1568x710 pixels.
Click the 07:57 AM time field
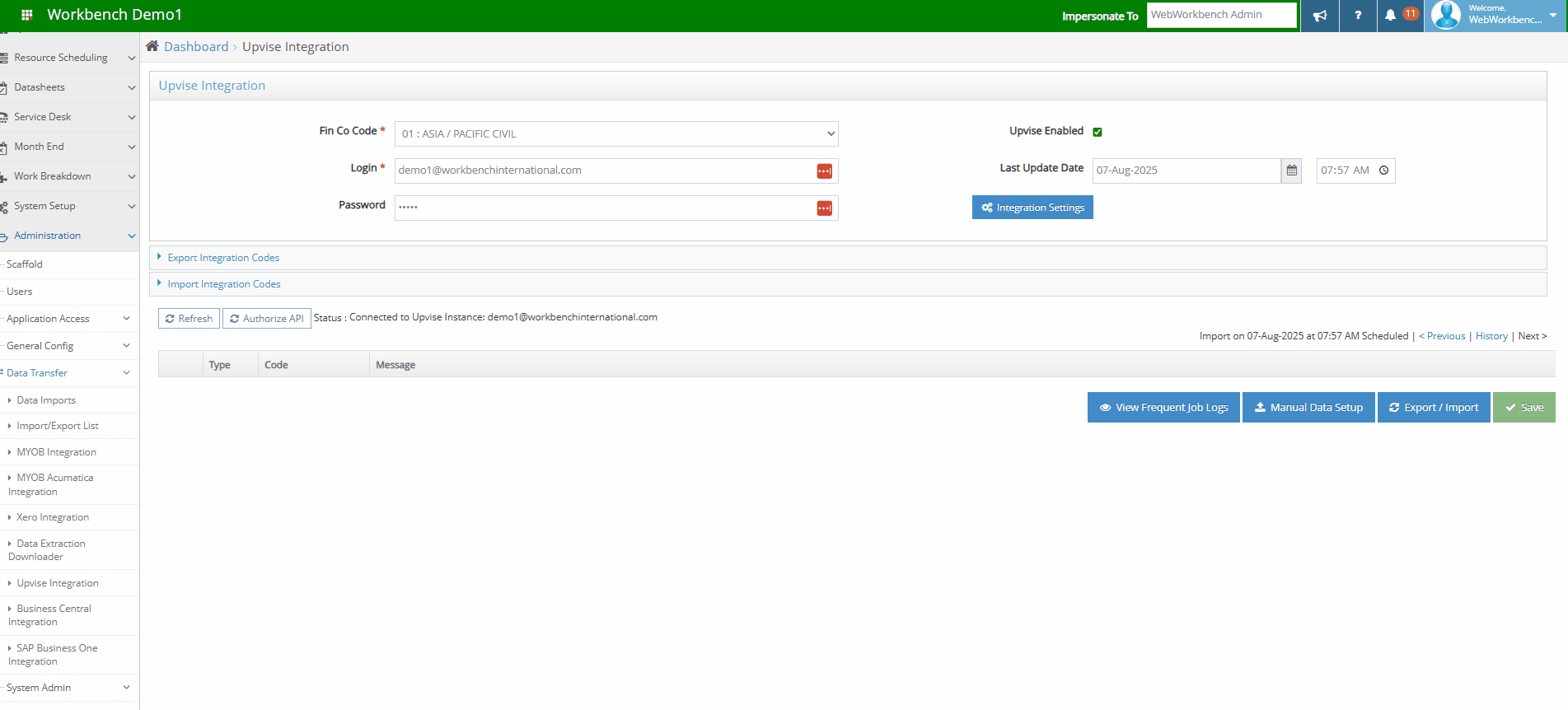(x=1355, y=170)
